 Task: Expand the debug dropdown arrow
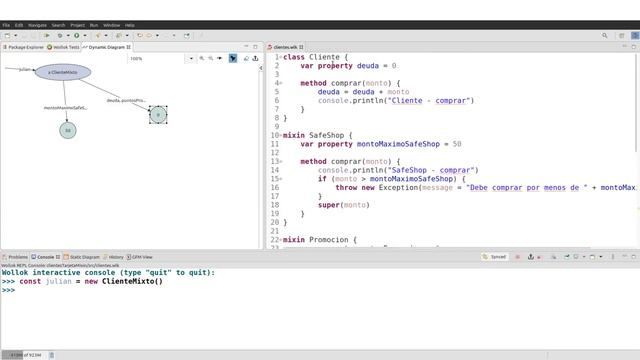(68, 36)
